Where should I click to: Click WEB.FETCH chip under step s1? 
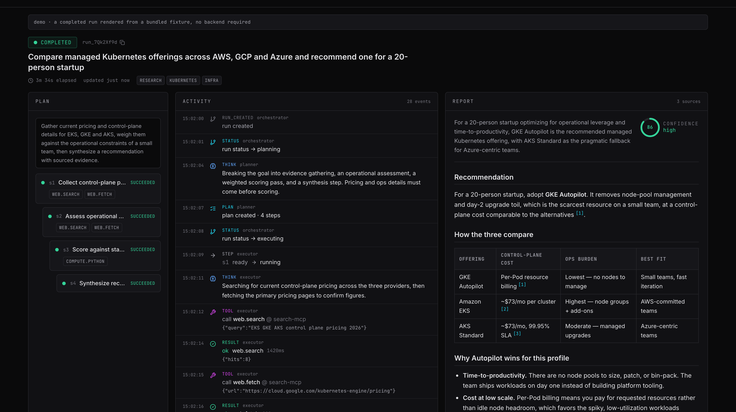[x=100, y=194]
